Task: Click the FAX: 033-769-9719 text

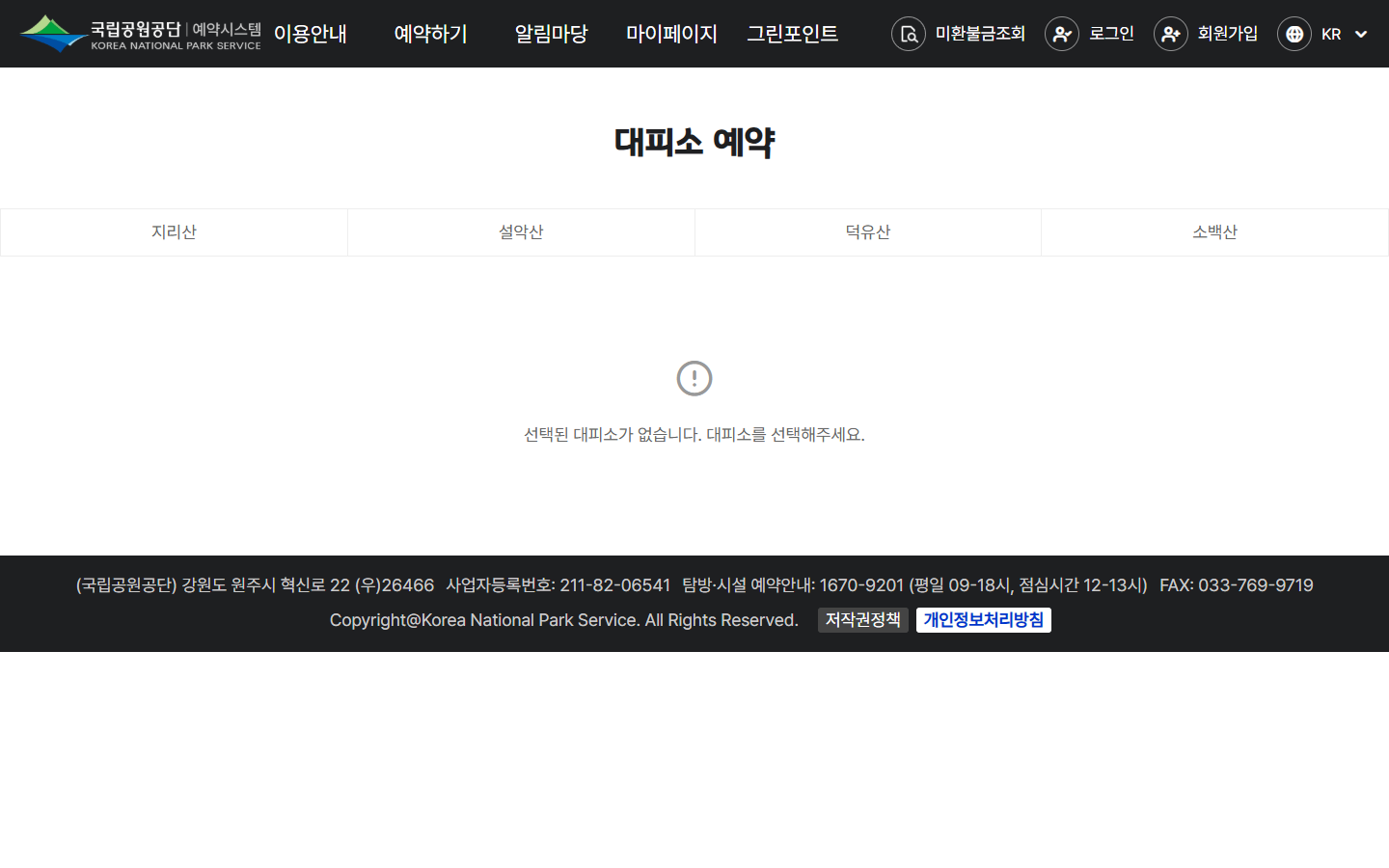Action: (1237, 585)
